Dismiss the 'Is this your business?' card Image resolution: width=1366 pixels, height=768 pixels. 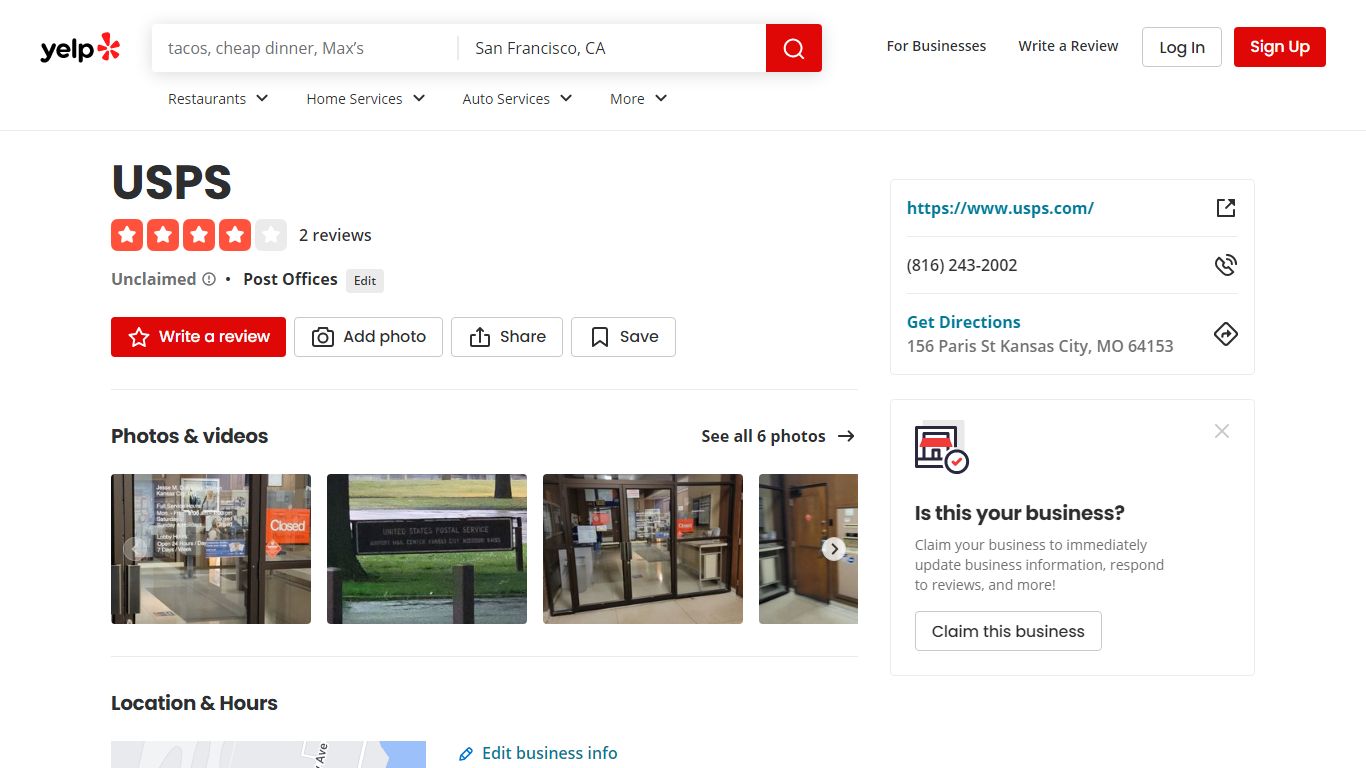(1222, 431)
